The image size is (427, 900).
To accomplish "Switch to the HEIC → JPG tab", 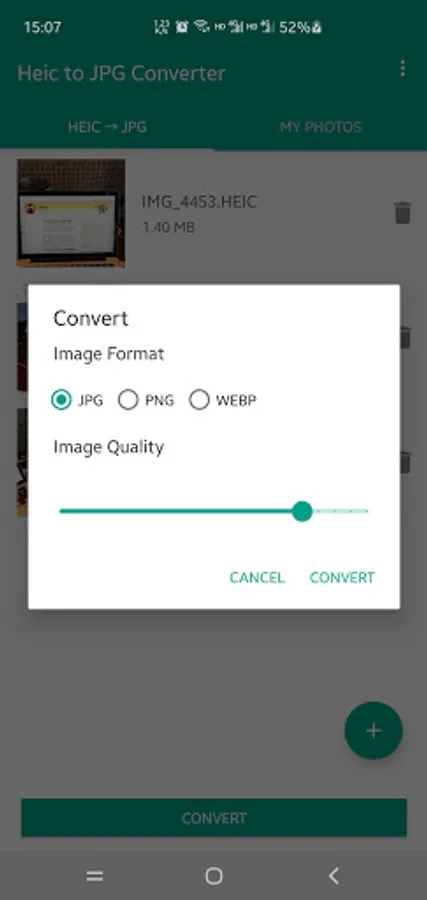I will coord(107,127).
